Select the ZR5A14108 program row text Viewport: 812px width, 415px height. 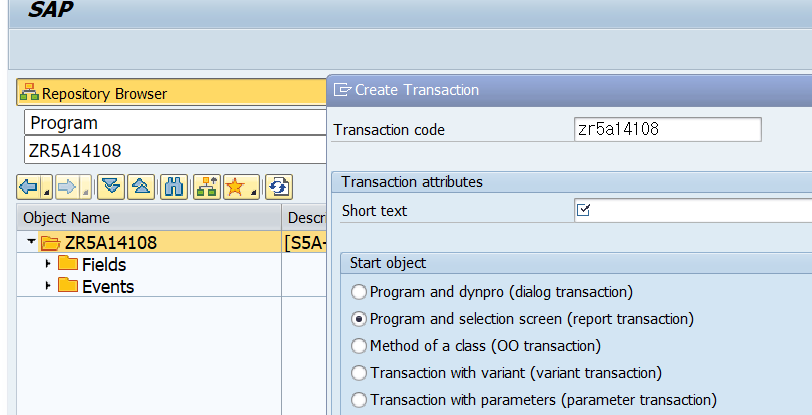tap(111, 242)
